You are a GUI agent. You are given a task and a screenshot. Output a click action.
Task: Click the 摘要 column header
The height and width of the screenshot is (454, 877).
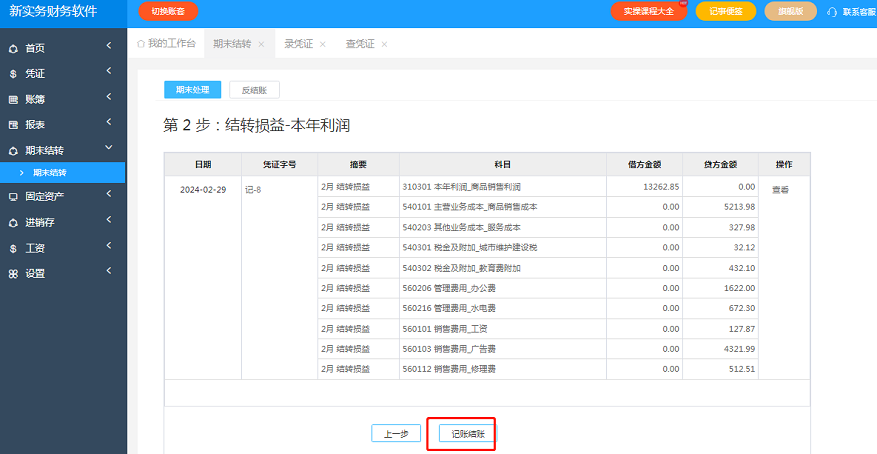click(x=359, y=164)
